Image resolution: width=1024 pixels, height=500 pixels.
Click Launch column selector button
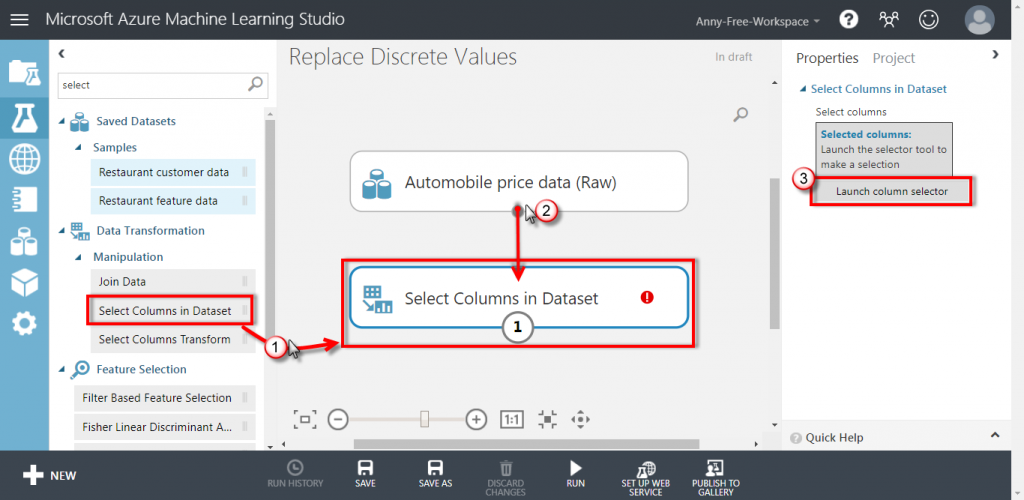[x=891, y=191]
